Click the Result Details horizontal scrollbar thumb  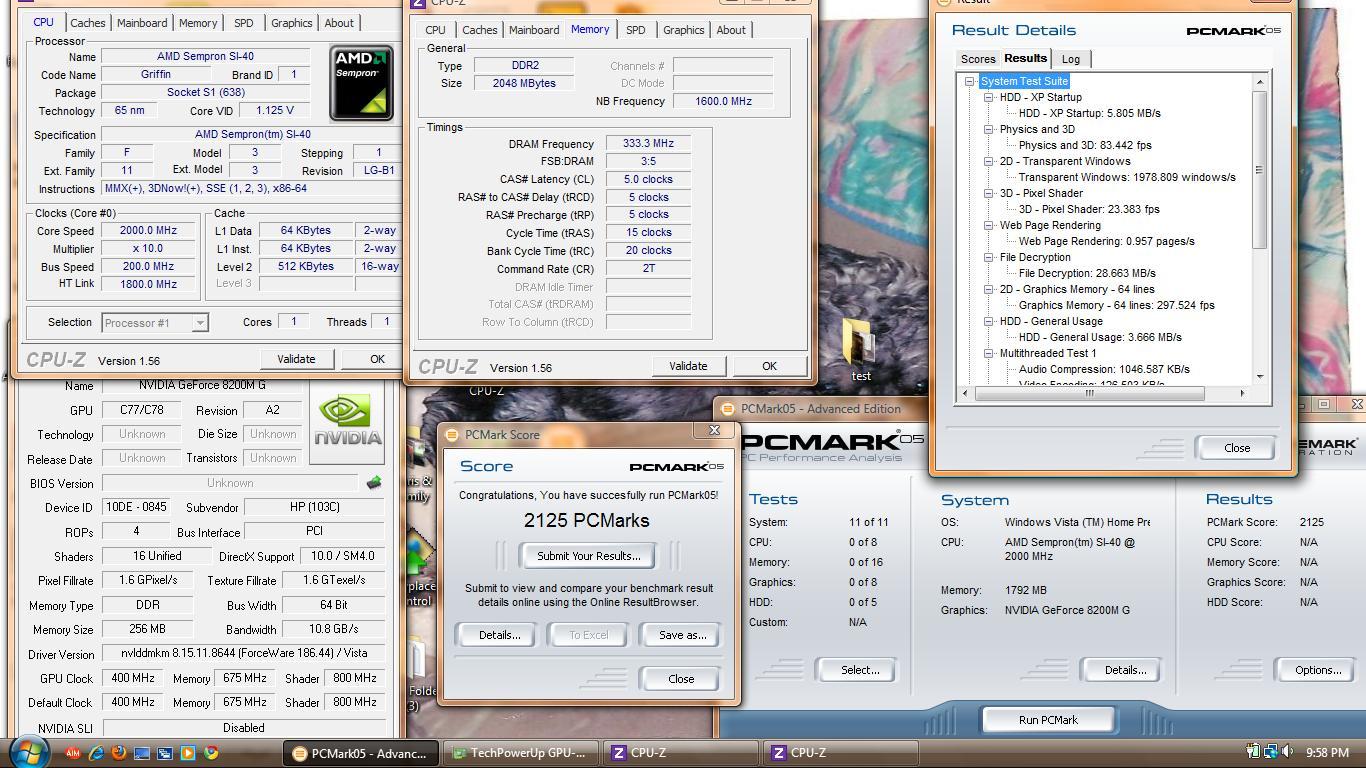[1090, 393]
